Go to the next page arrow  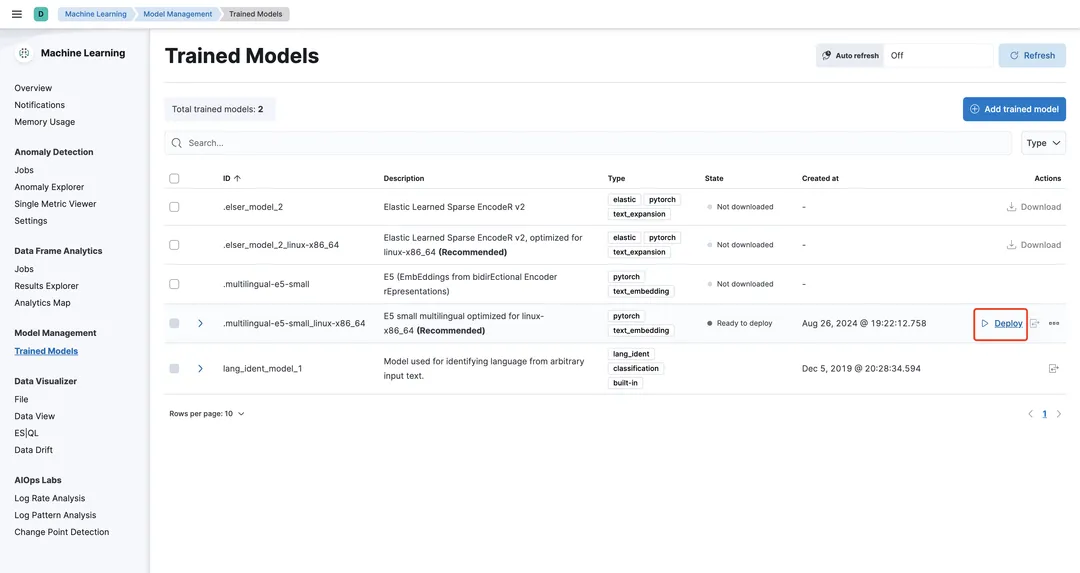point(1059,414)
